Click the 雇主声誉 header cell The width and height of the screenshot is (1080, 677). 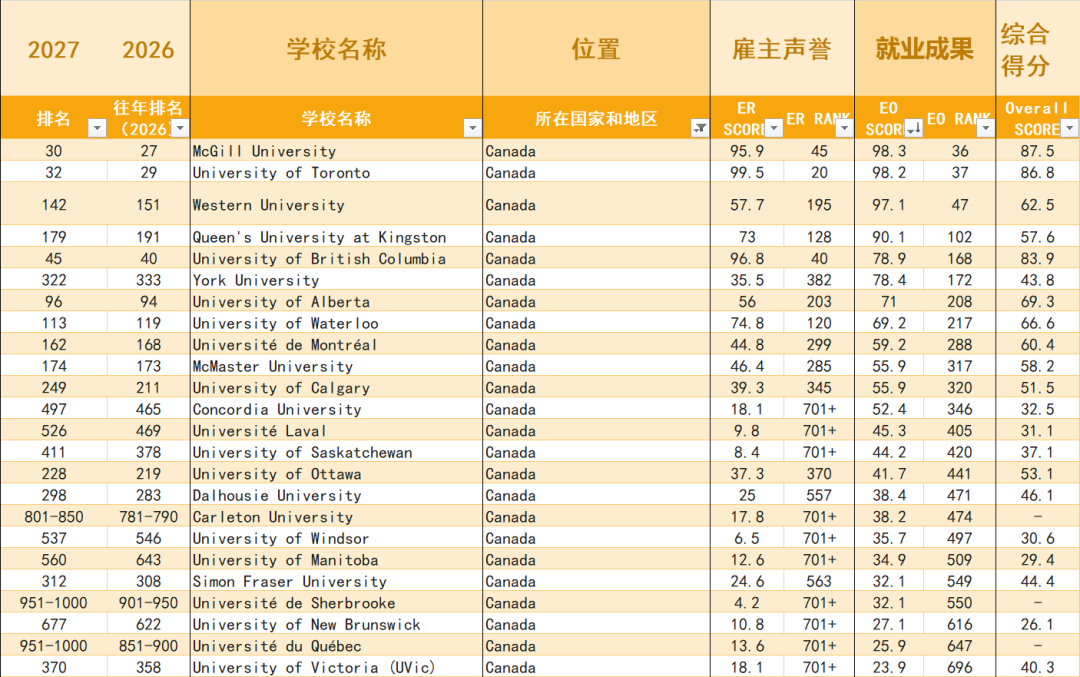(782, 48)
